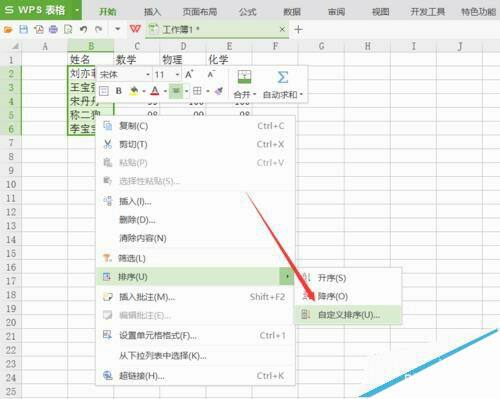Image resolution: width=500 pixels, height=399 pixels.
Task: Switch to the 数据 ribbon tab
Action: [x=292, y=12]
